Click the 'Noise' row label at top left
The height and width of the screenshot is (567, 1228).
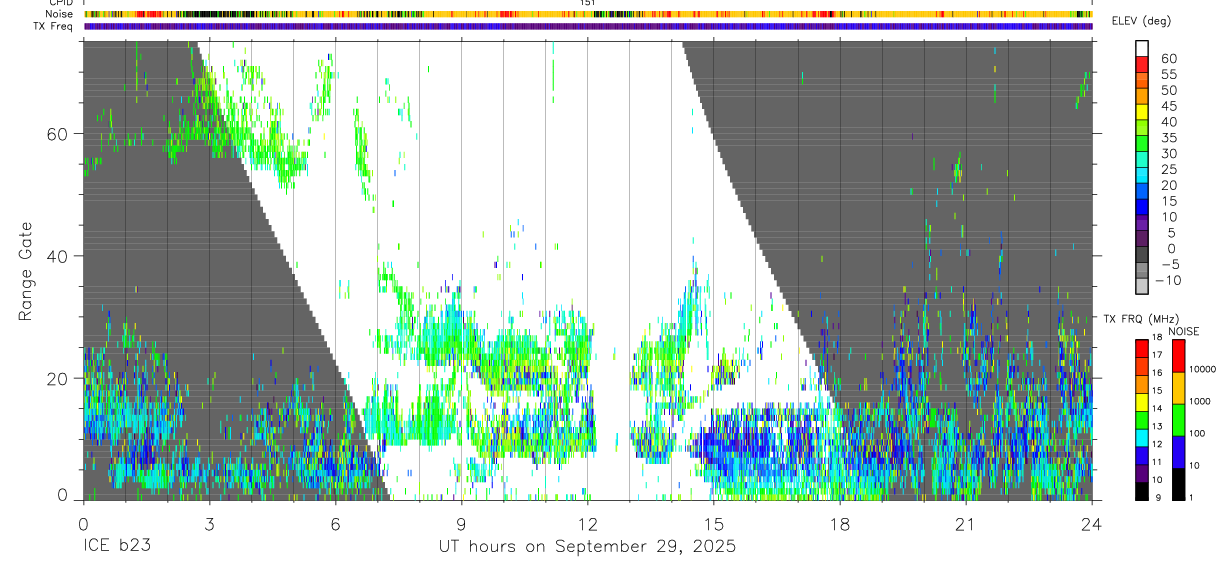tap(60, 14)
